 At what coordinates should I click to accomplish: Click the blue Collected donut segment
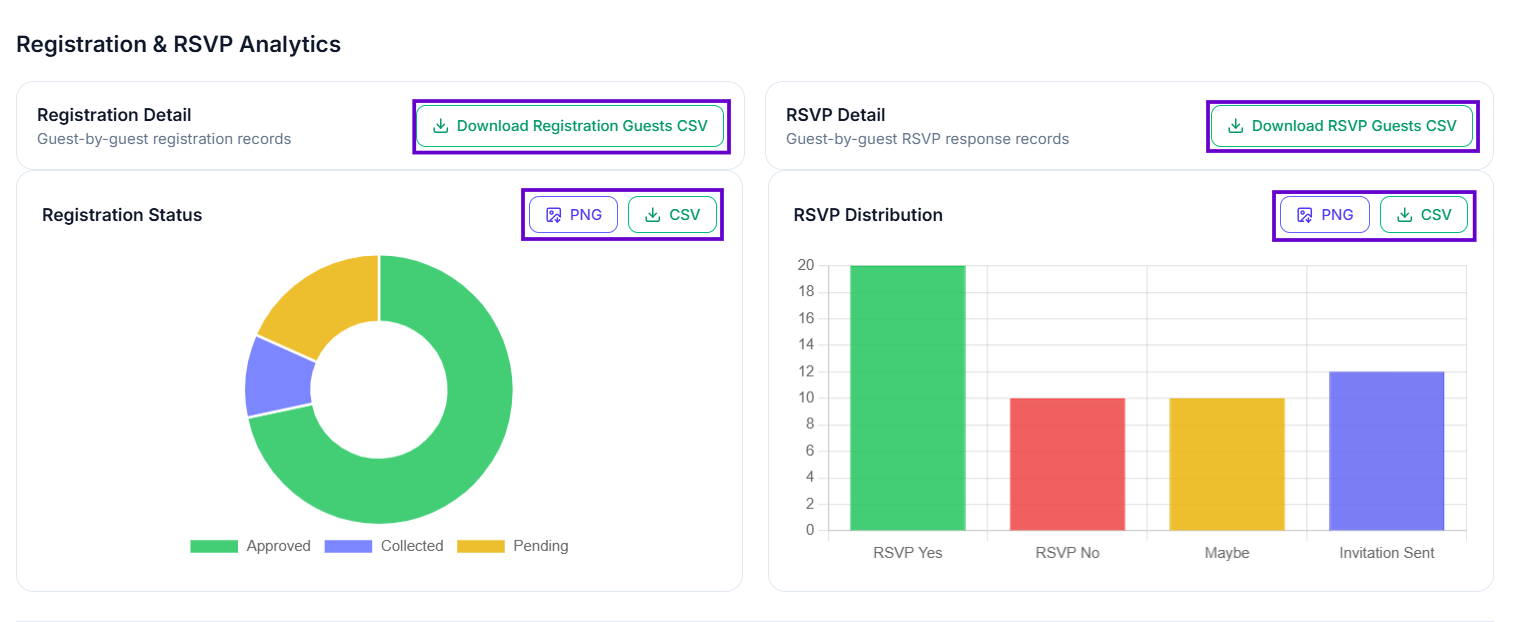pos(278,378)
